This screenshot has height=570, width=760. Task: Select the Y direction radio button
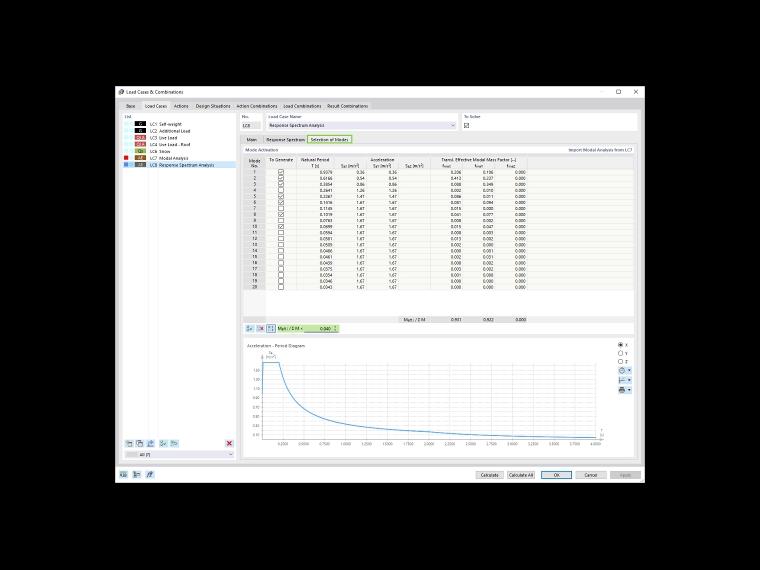(x=620, y=353)
